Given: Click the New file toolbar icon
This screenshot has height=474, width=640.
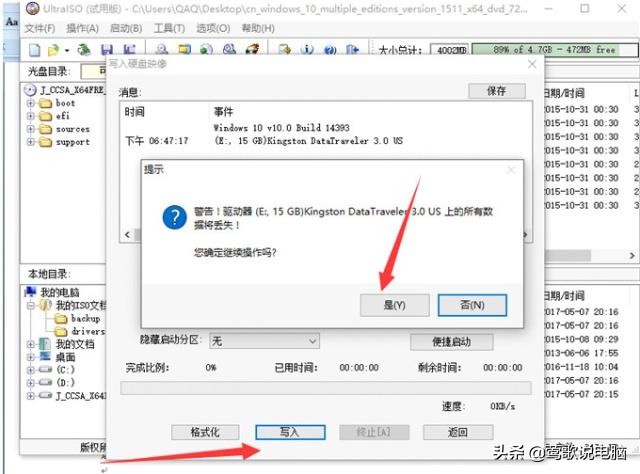Looking at the screenshot, I should (x=35, y=50).
